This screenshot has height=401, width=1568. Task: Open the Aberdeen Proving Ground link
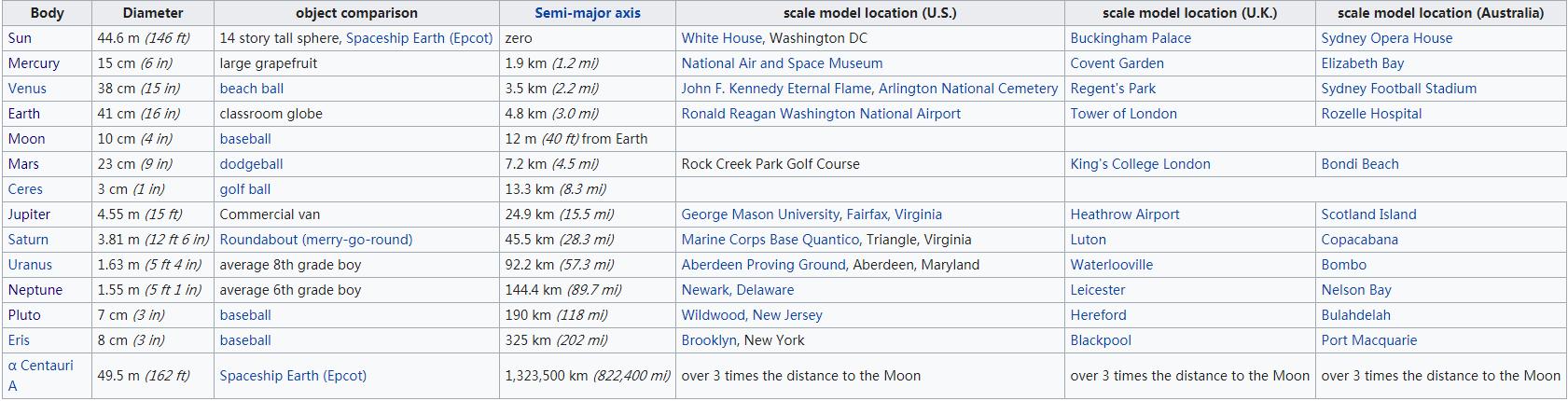tap(763, 265)
